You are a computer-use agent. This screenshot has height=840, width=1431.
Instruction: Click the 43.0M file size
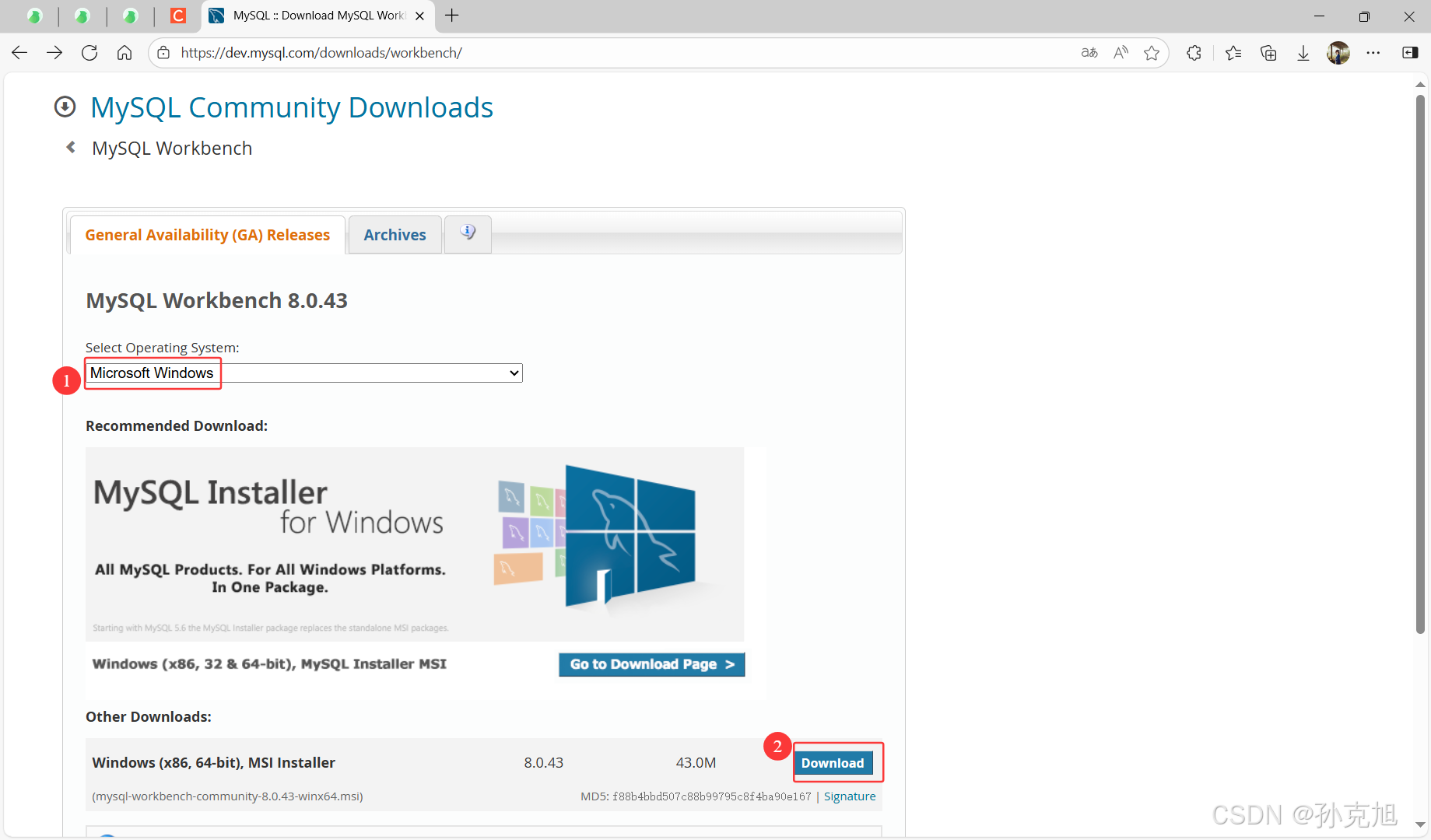click(x=696, y=763)
